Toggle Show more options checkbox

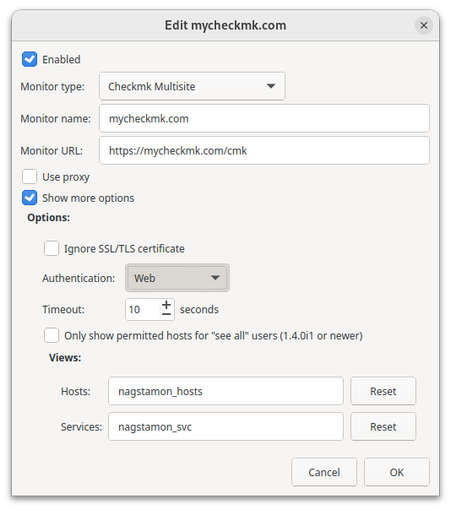click(x=30, y=198)
